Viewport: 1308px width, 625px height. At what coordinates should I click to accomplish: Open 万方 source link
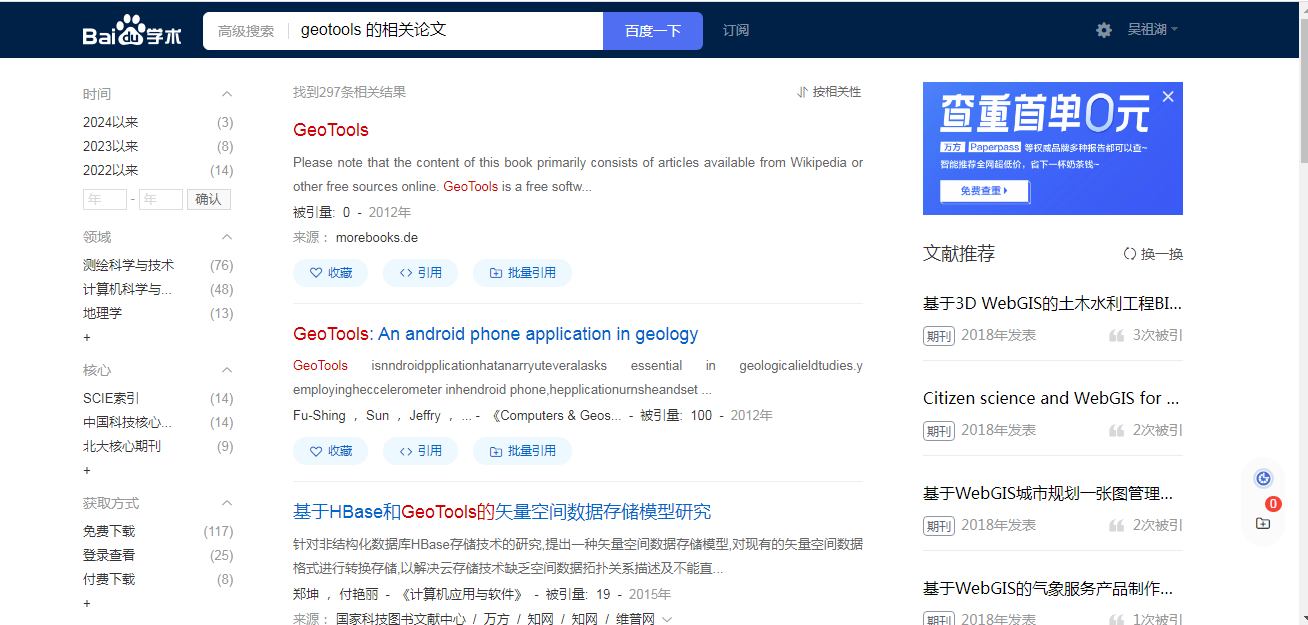(x=497, y=619)
